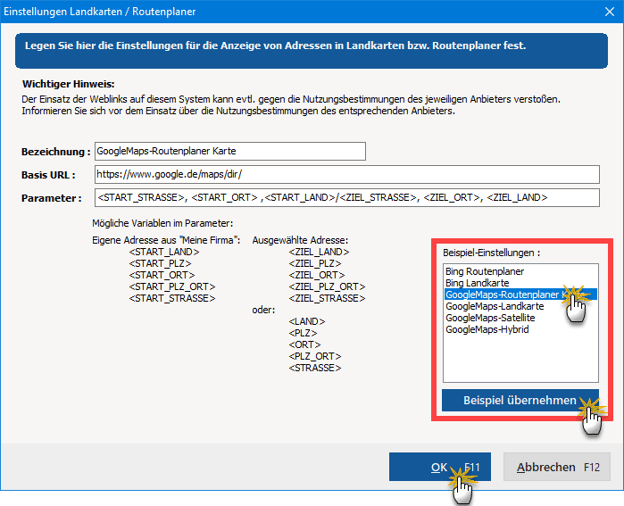Click the <START_LAND> variable text
Viewport: 624px width, 506px height.
164,252
